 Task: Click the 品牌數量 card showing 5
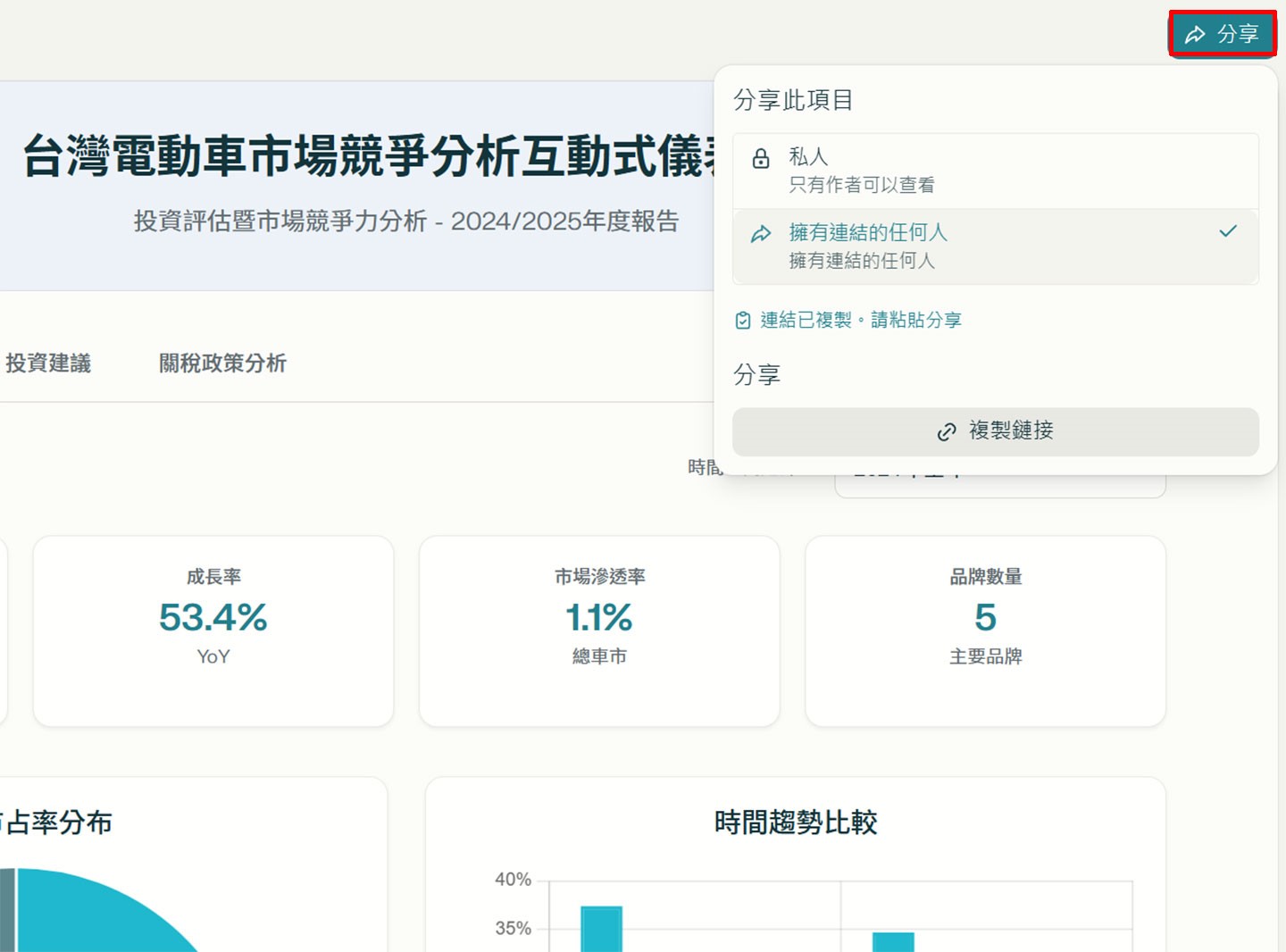985,630
